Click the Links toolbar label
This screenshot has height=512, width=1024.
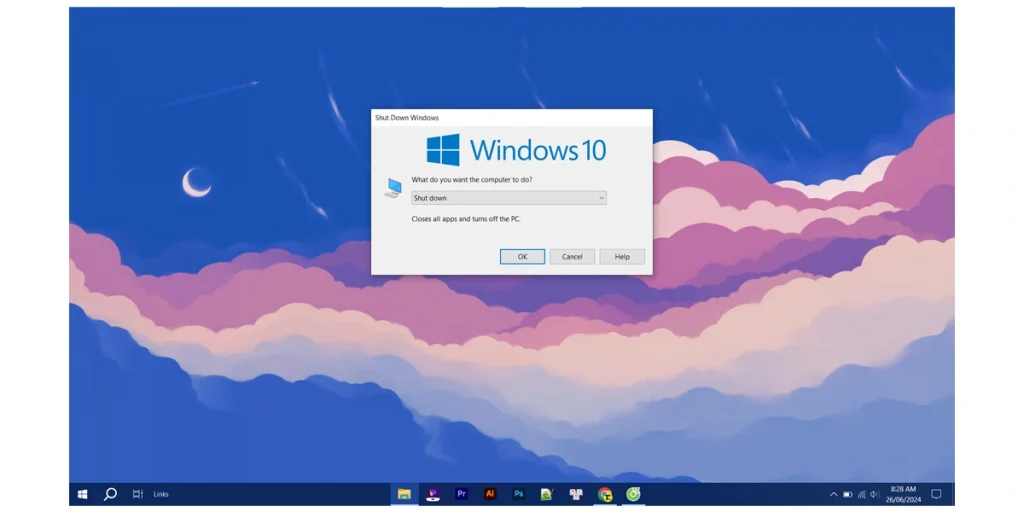pyautogui.click(x=161, y=494)
